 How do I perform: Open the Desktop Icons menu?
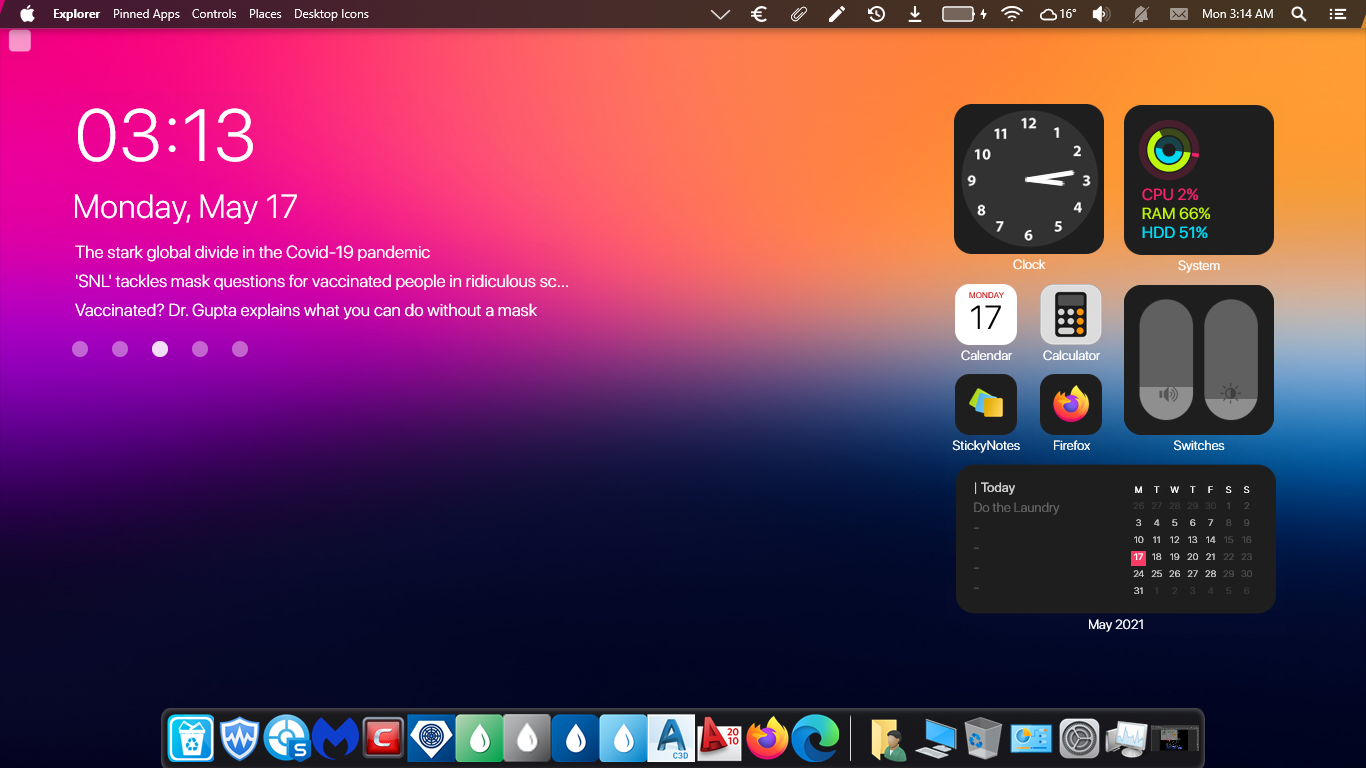[331, 14]
